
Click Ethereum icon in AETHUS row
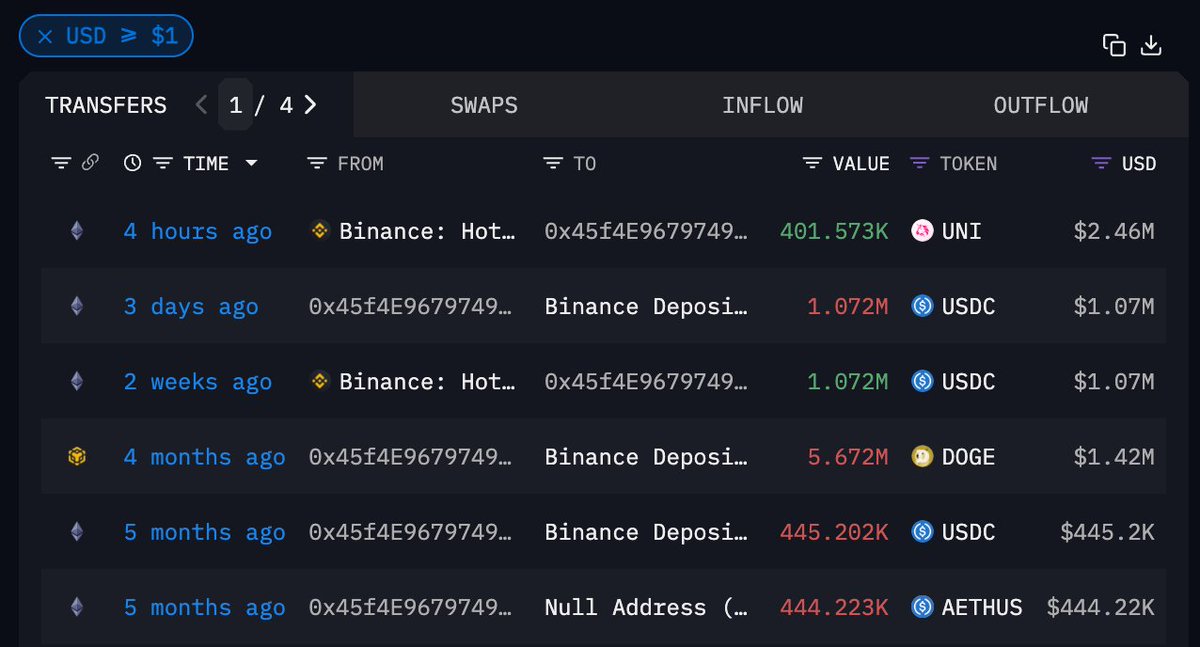[x=77, y=607]
